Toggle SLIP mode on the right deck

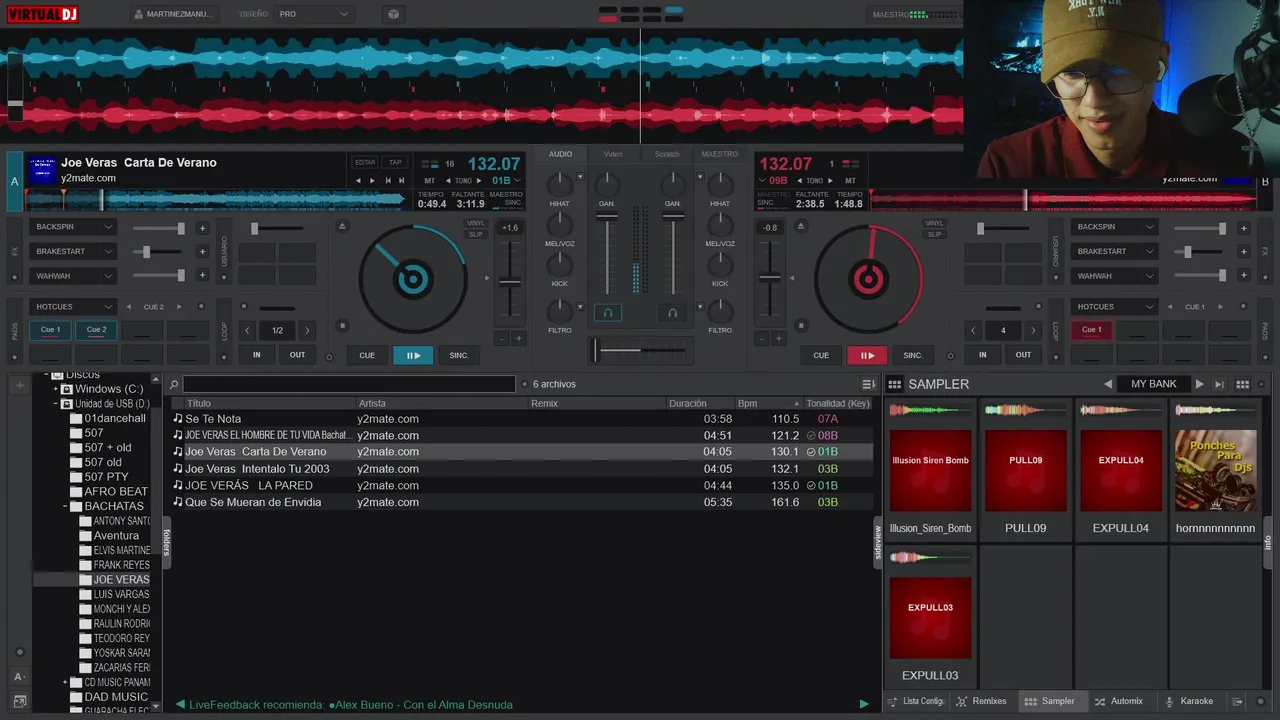[934, 234]
